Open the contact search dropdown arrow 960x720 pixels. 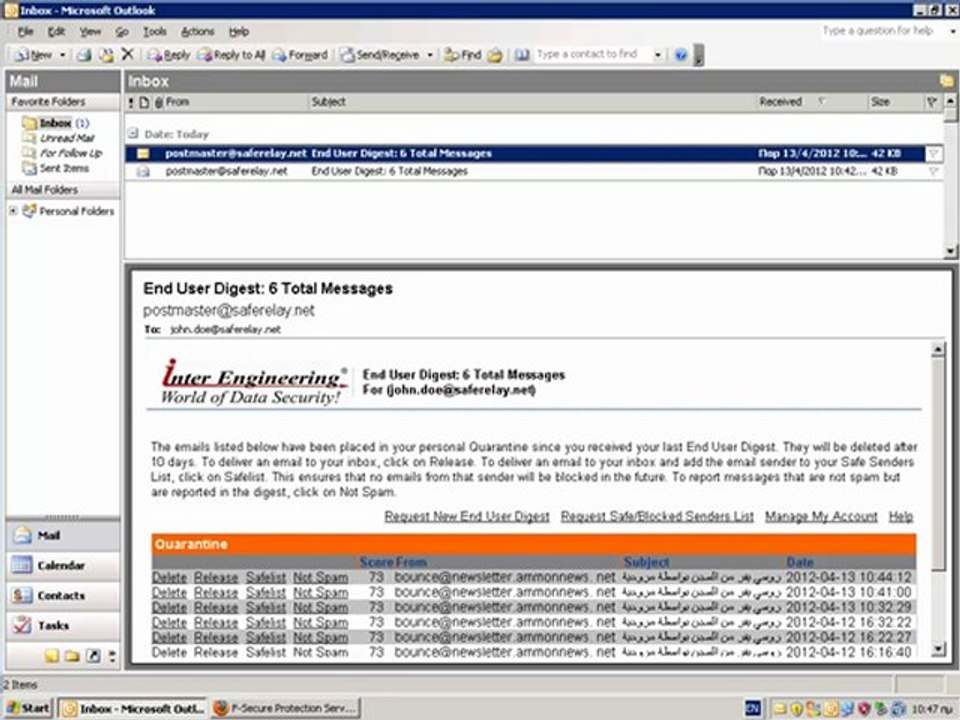click(x=658, y=54)
